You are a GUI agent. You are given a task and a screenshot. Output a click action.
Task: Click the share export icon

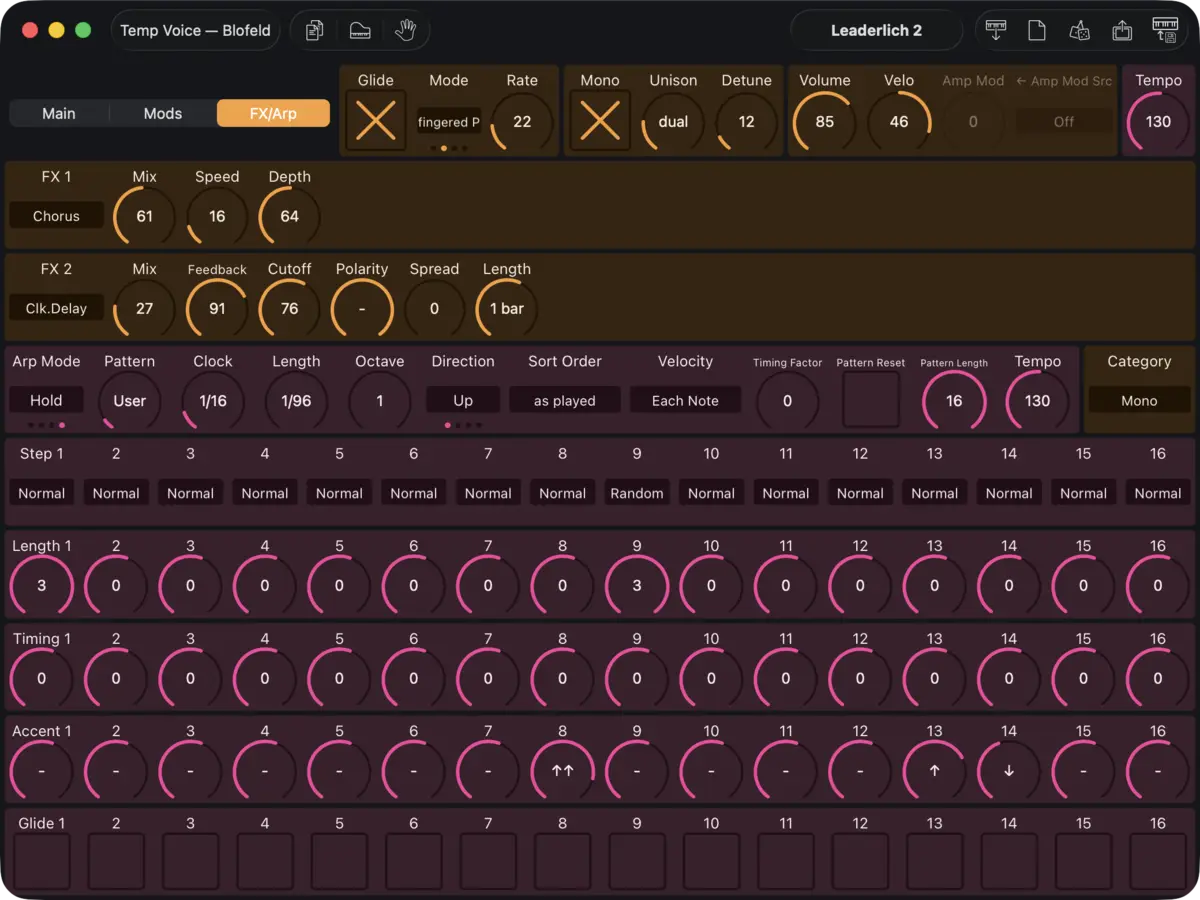tap(1122, 30)
